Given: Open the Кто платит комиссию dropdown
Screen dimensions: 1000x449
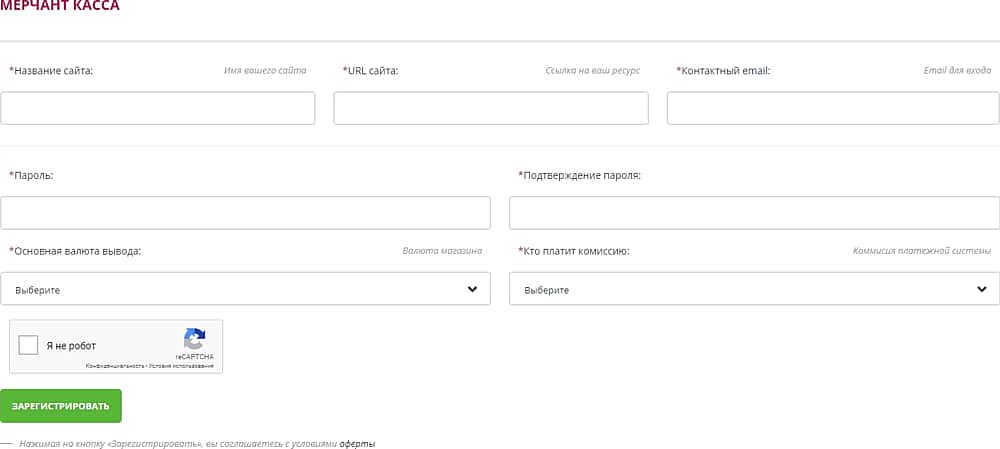Looking at the screenshot, I should [754, 289].
